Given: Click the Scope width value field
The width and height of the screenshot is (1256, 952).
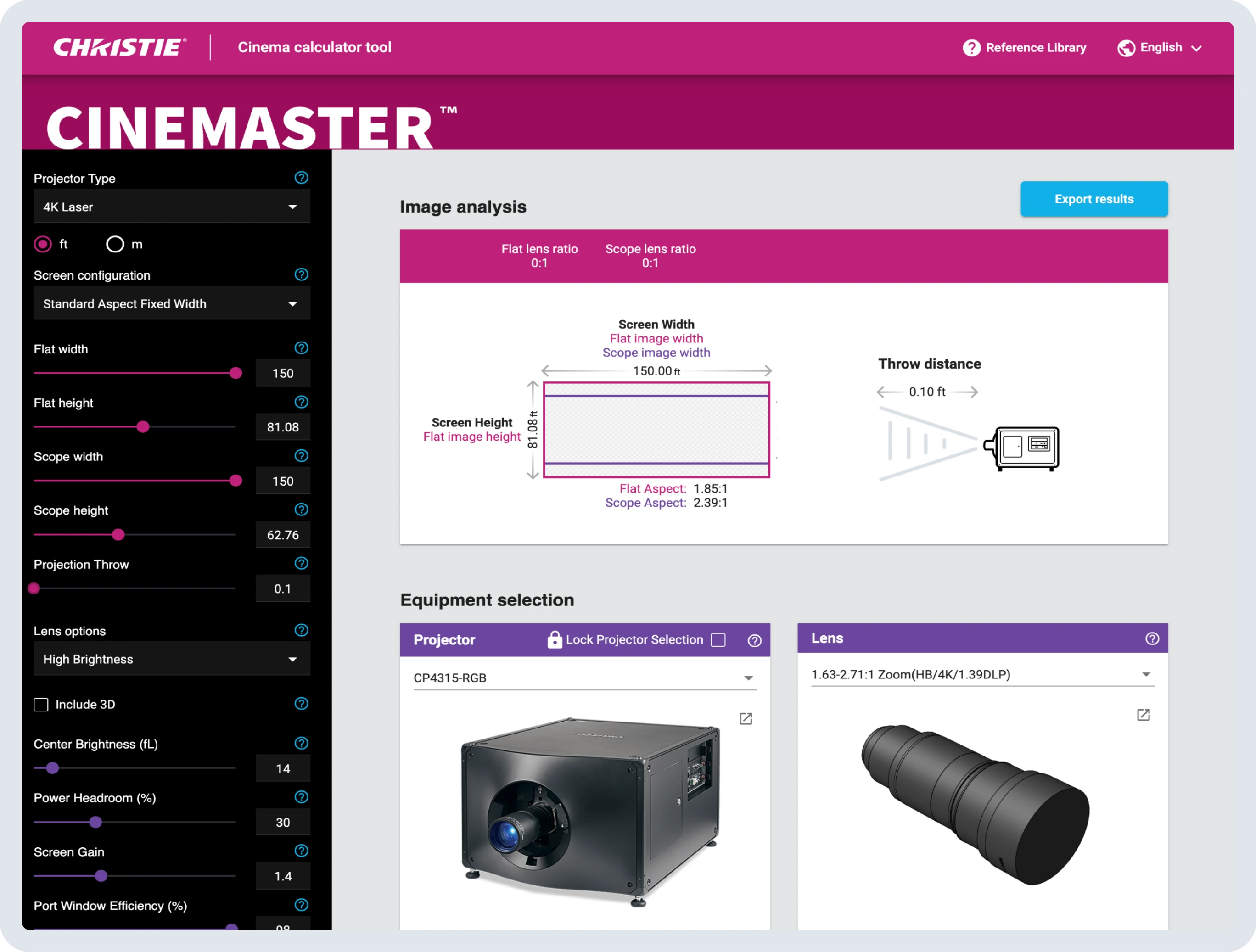Looking at the screenshot, I should pos(283,482).
